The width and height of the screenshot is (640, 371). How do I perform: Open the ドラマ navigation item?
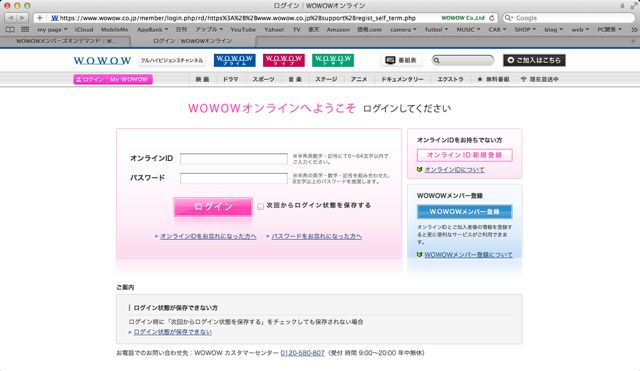pyautogui.click(x=231, y=79)
